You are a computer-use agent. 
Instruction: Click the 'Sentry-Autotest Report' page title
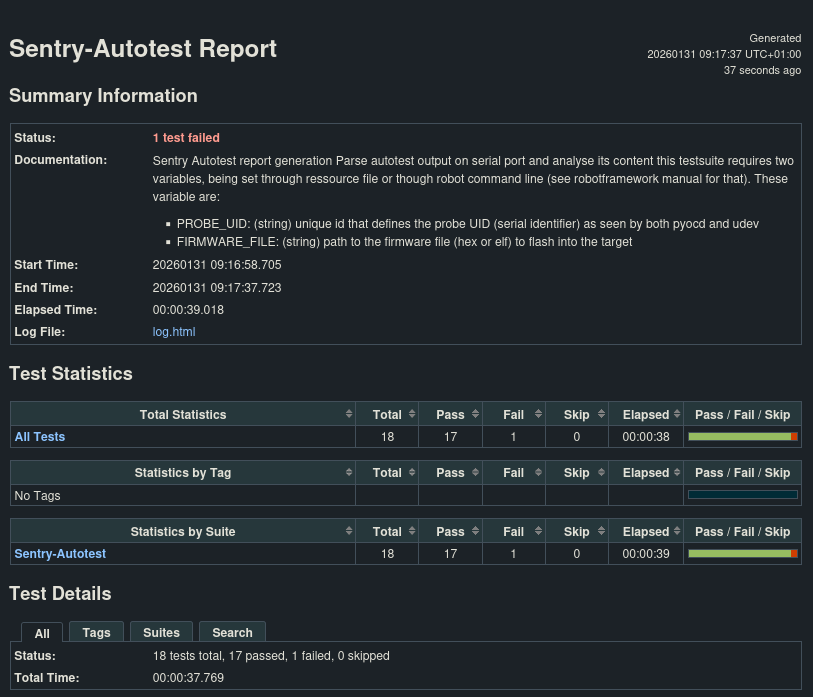click(x=143, y=49)
